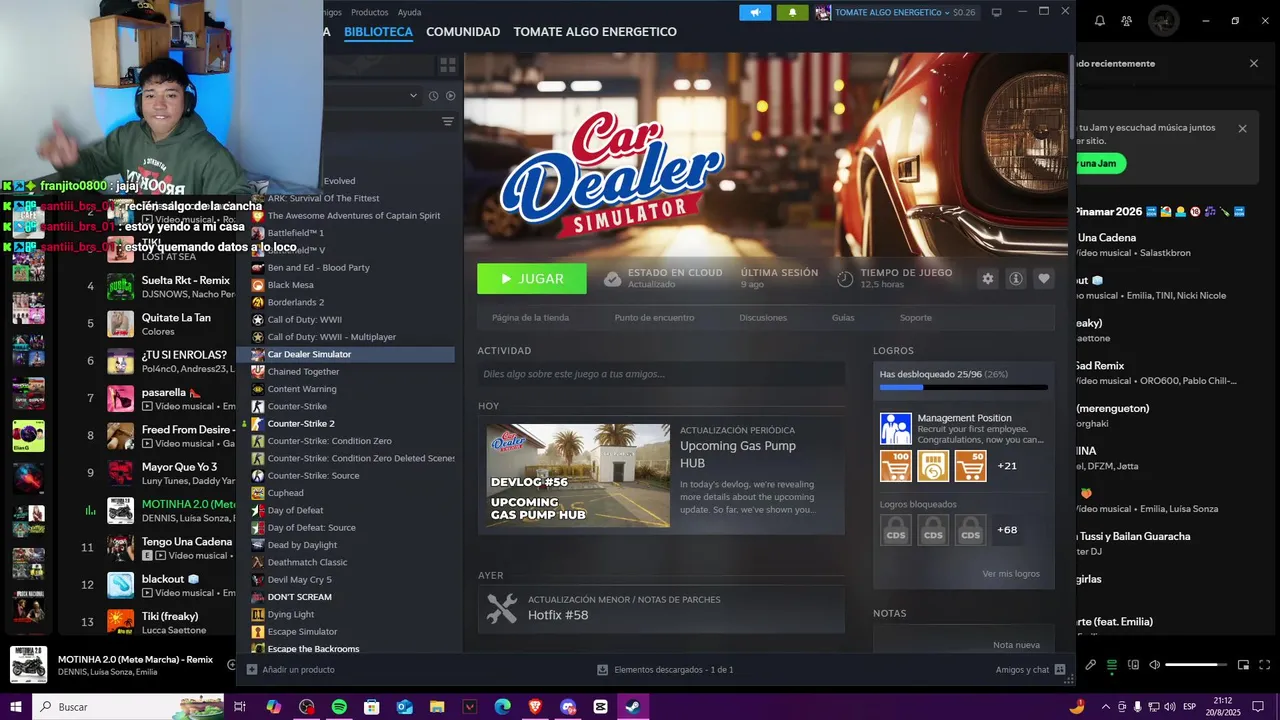Open Página de la tienda tab

pyautogui.click(x=530, y=318)
